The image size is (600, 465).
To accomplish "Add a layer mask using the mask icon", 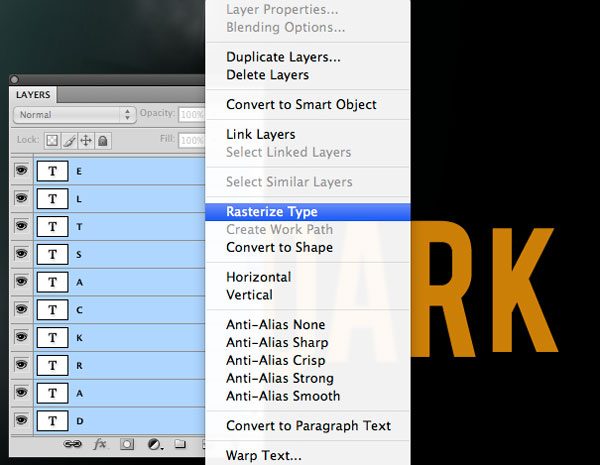I will pos(127,443).
